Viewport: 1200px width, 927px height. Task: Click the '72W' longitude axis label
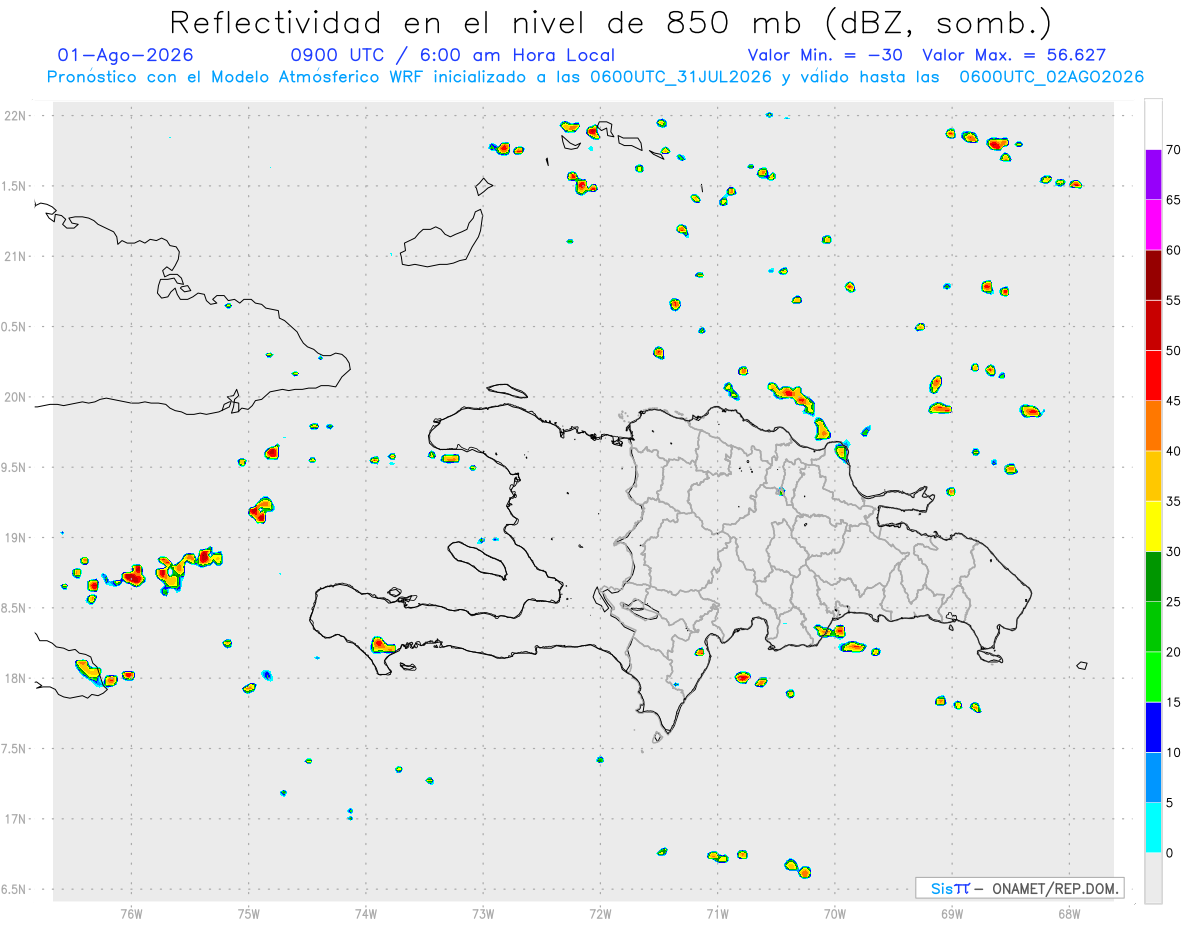coord(600,914)
